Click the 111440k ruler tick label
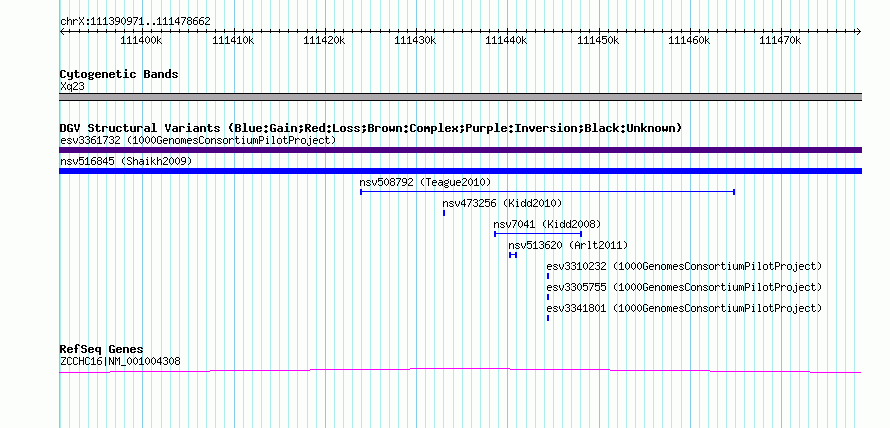Viewport: 890px width, 428px height. tap(506, 40)
